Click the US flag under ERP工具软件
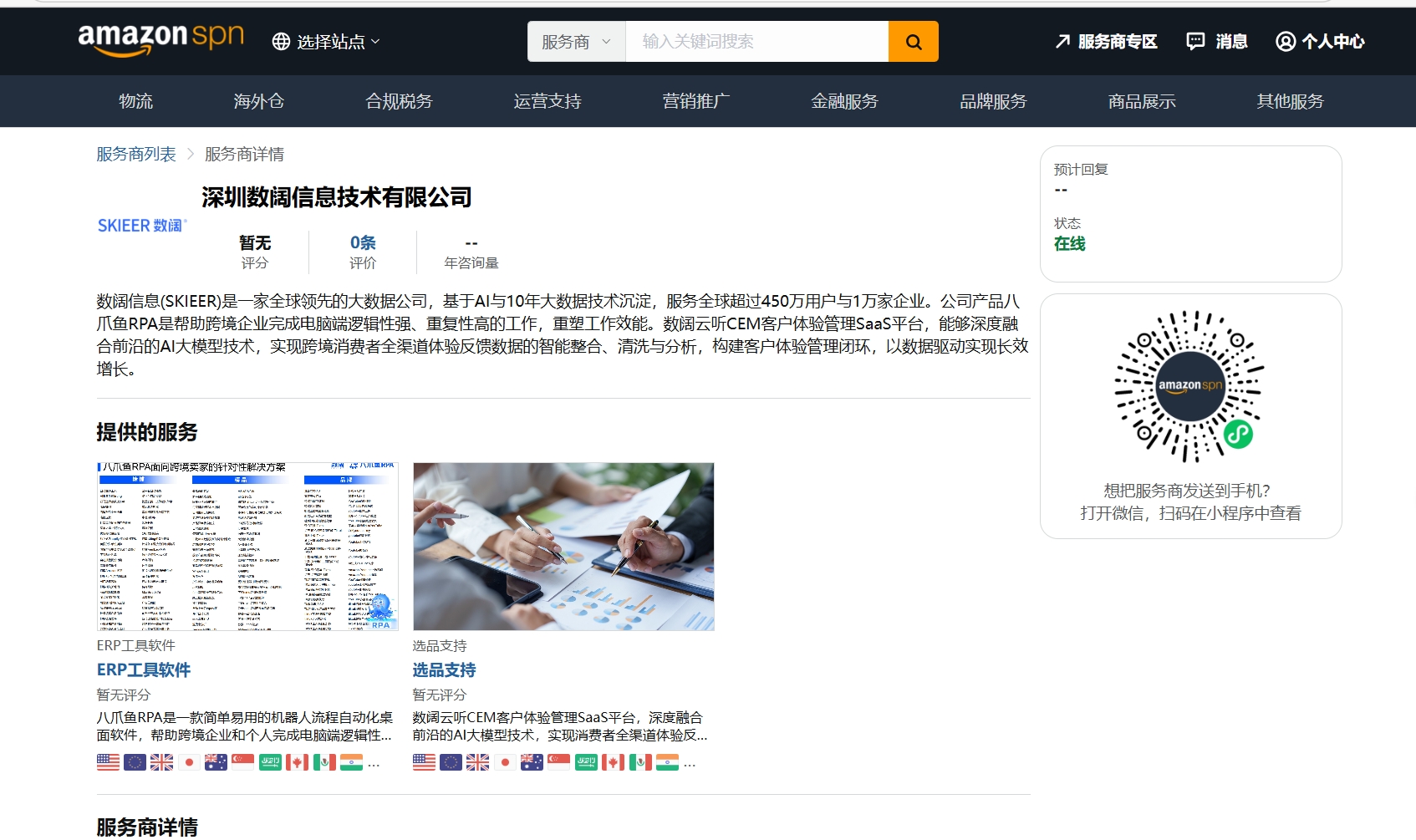 [108, 762]
